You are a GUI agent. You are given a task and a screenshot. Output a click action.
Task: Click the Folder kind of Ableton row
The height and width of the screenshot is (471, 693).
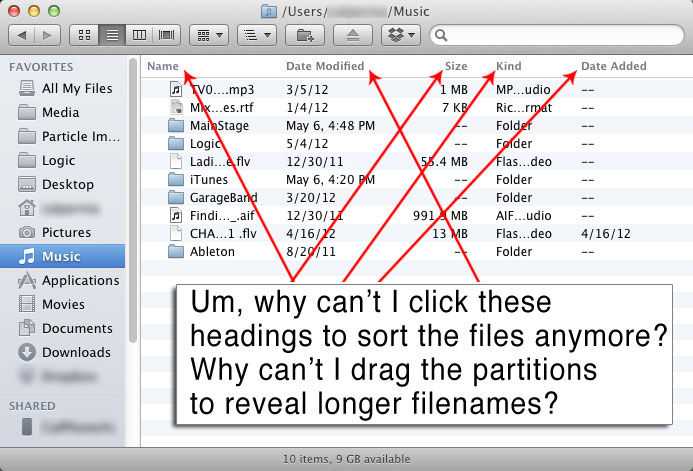pyautogui.click(x=514, y=251)
